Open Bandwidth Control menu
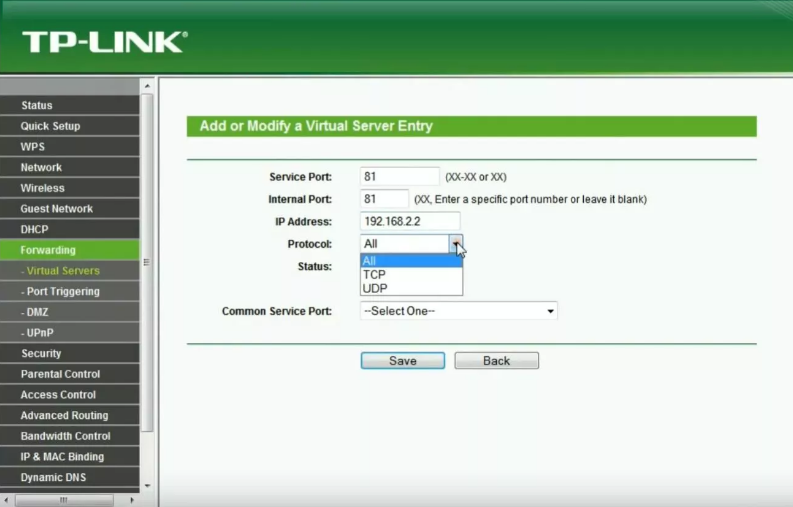This screenshot has height=507, width=793. coord(70,436)
